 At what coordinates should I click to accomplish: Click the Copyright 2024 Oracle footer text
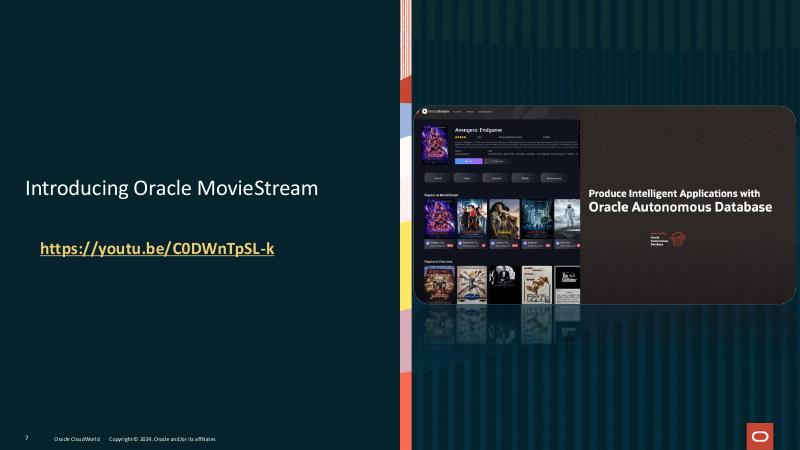tap(162, 439)
